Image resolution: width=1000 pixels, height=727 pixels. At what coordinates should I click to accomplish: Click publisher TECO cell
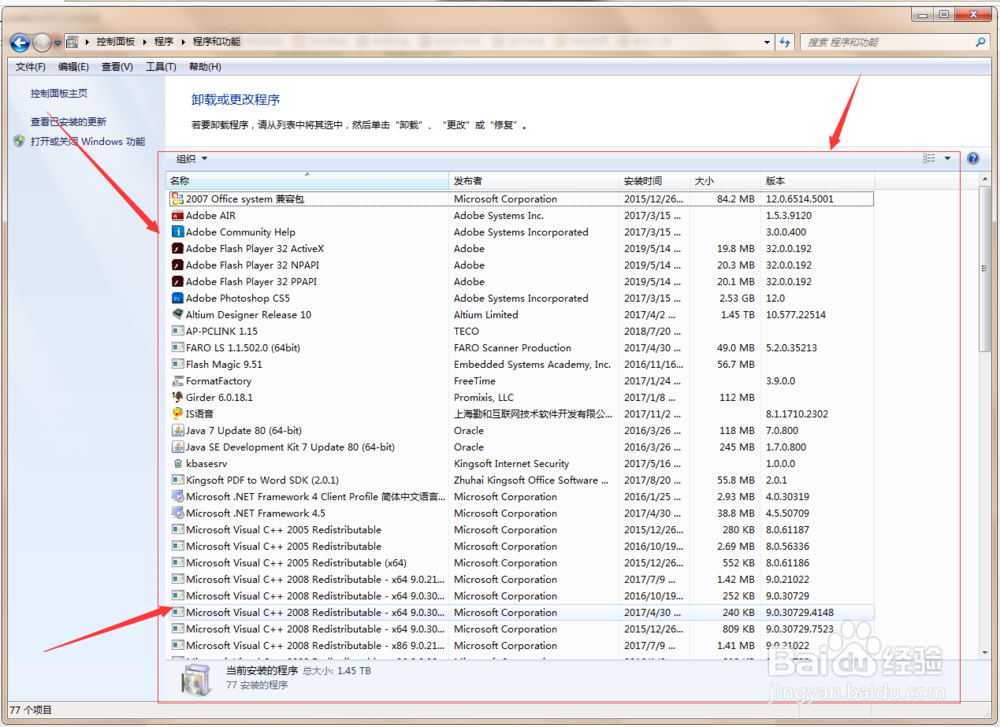[466, 331]
